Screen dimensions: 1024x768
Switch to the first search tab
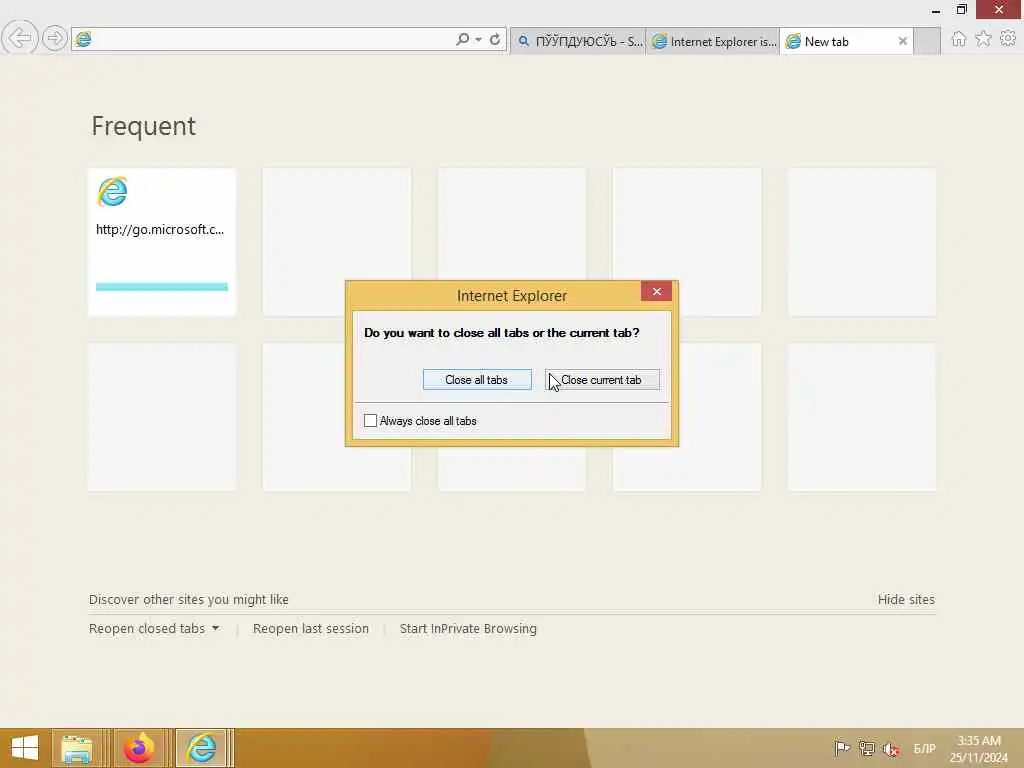point(579,41)
